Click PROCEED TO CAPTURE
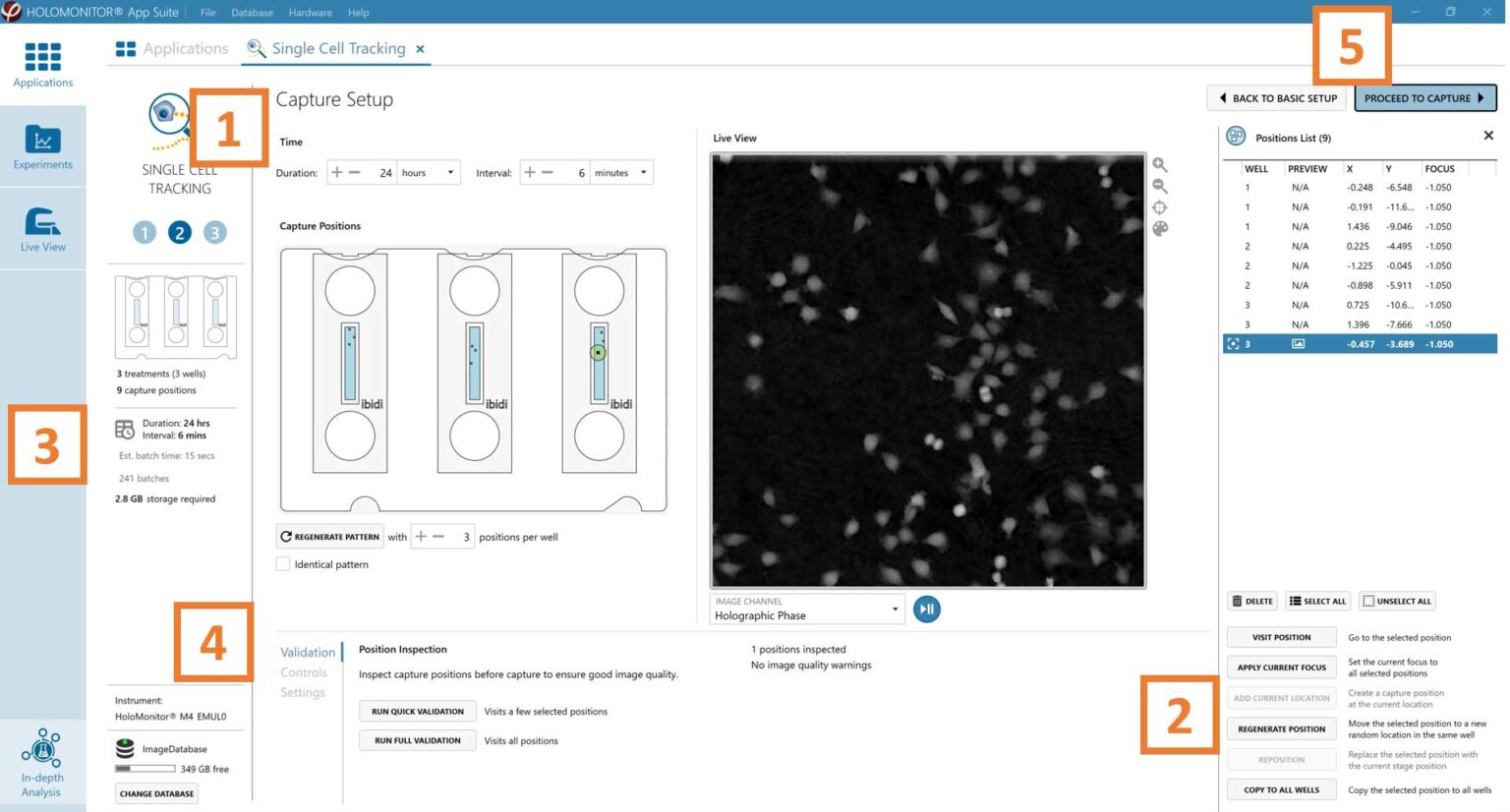Image resolution: width=1510 pixels, height=812 pixels. click(x=1424, y=97)
